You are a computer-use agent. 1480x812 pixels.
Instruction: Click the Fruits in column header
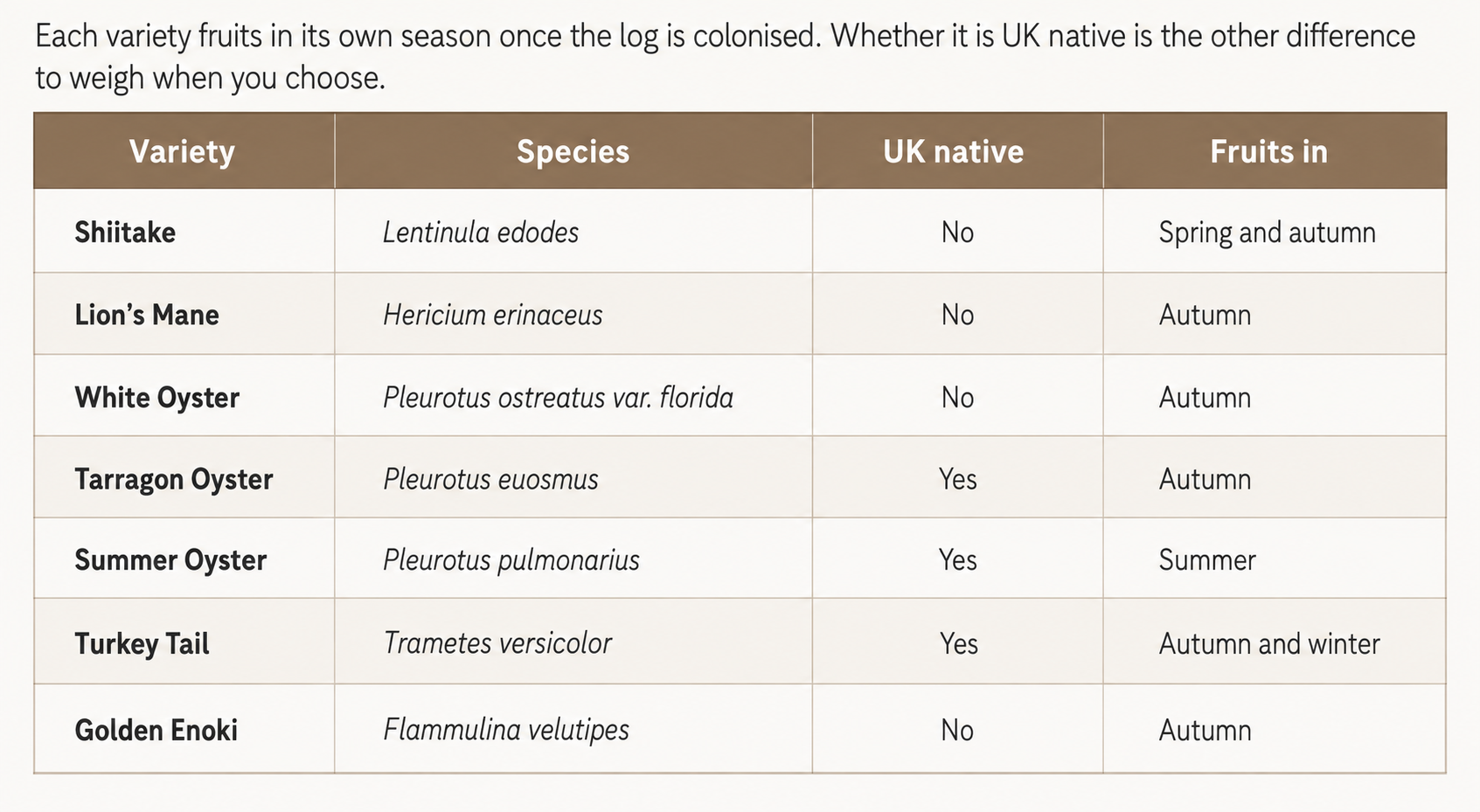pyautogui.click(x=1268, y=151)
